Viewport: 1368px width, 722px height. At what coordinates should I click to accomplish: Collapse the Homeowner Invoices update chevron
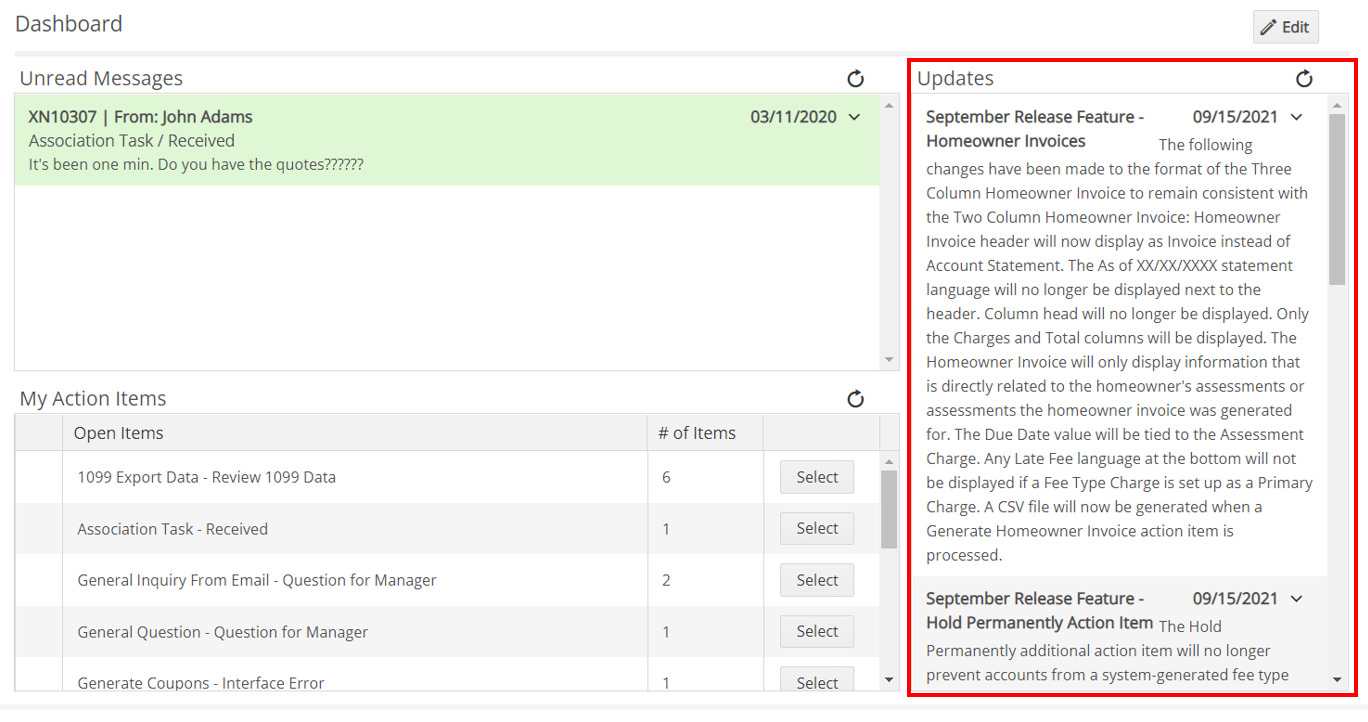(x=1296, y=117)
